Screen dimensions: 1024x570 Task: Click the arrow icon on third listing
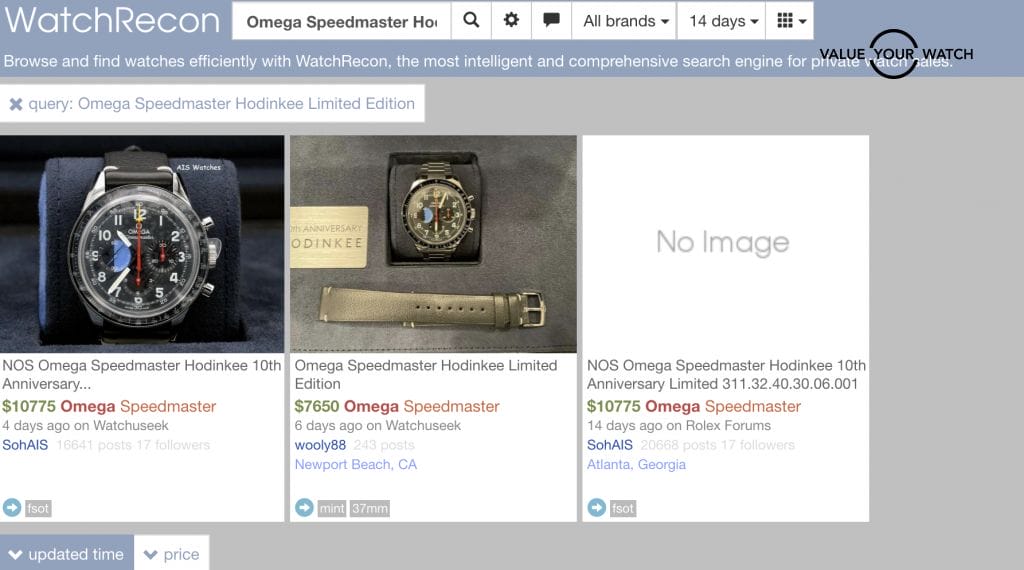click(x=597, y=508)
